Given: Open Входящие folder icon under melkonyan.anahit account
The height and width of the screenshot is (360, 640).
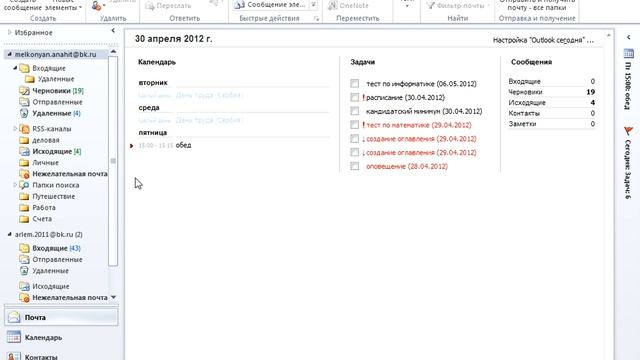Looking at the screenshot, I should point(24,68).
